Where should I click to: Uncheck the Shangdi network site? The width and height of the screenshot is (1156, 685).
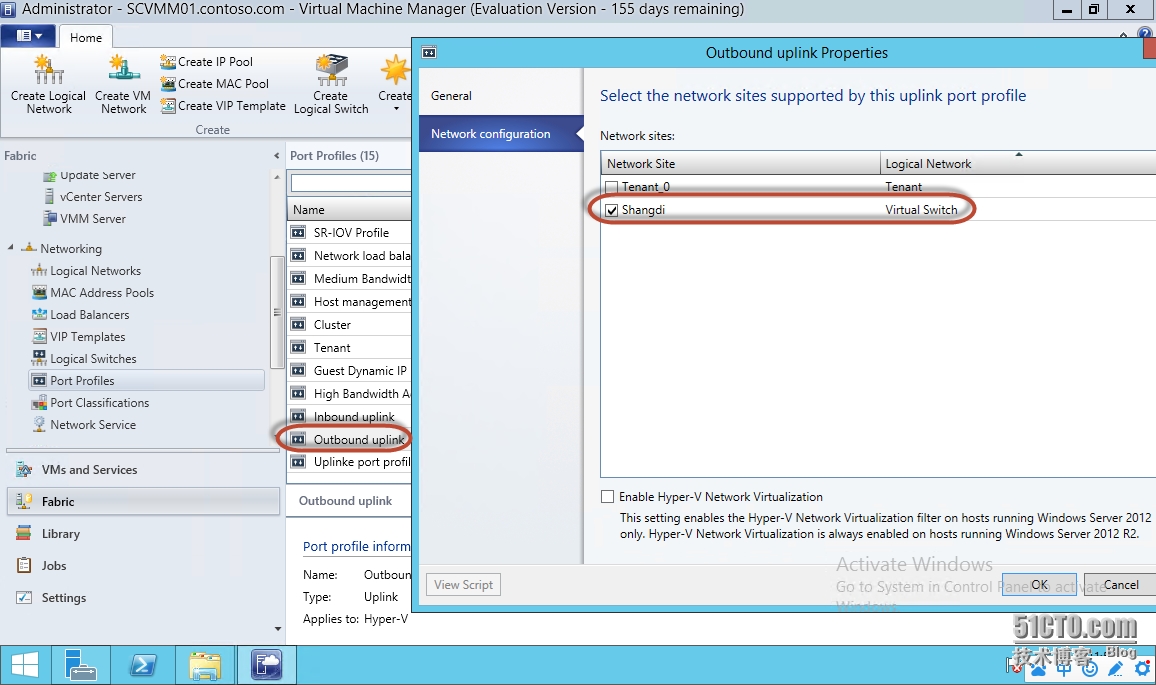pos(611,210)
